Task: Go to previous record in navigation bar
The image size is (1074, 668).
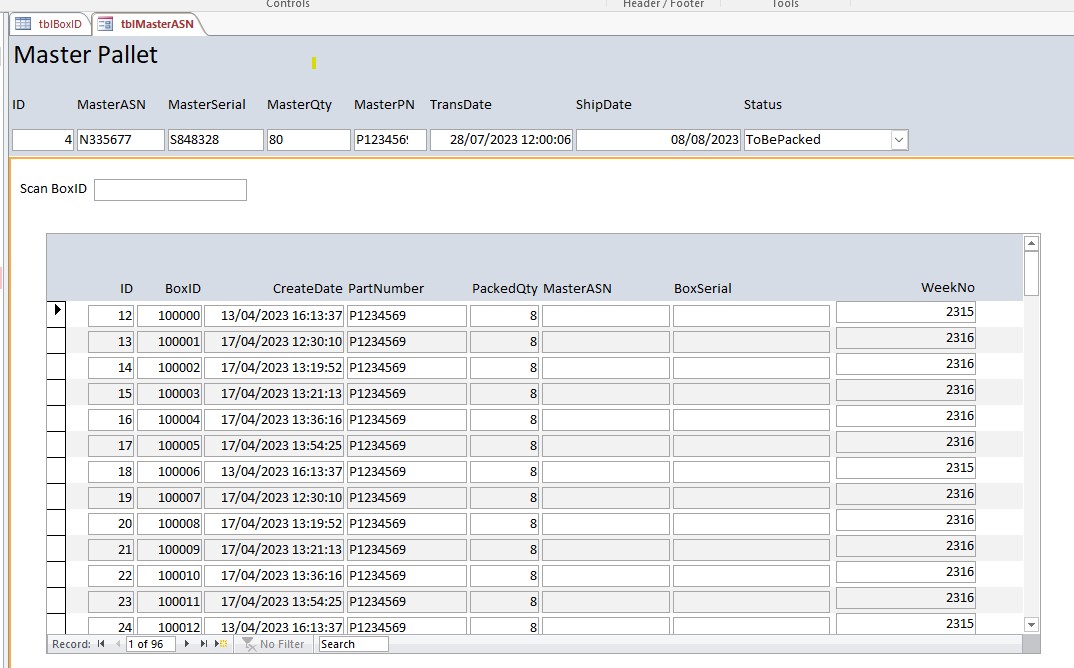Action: (117, 644)
